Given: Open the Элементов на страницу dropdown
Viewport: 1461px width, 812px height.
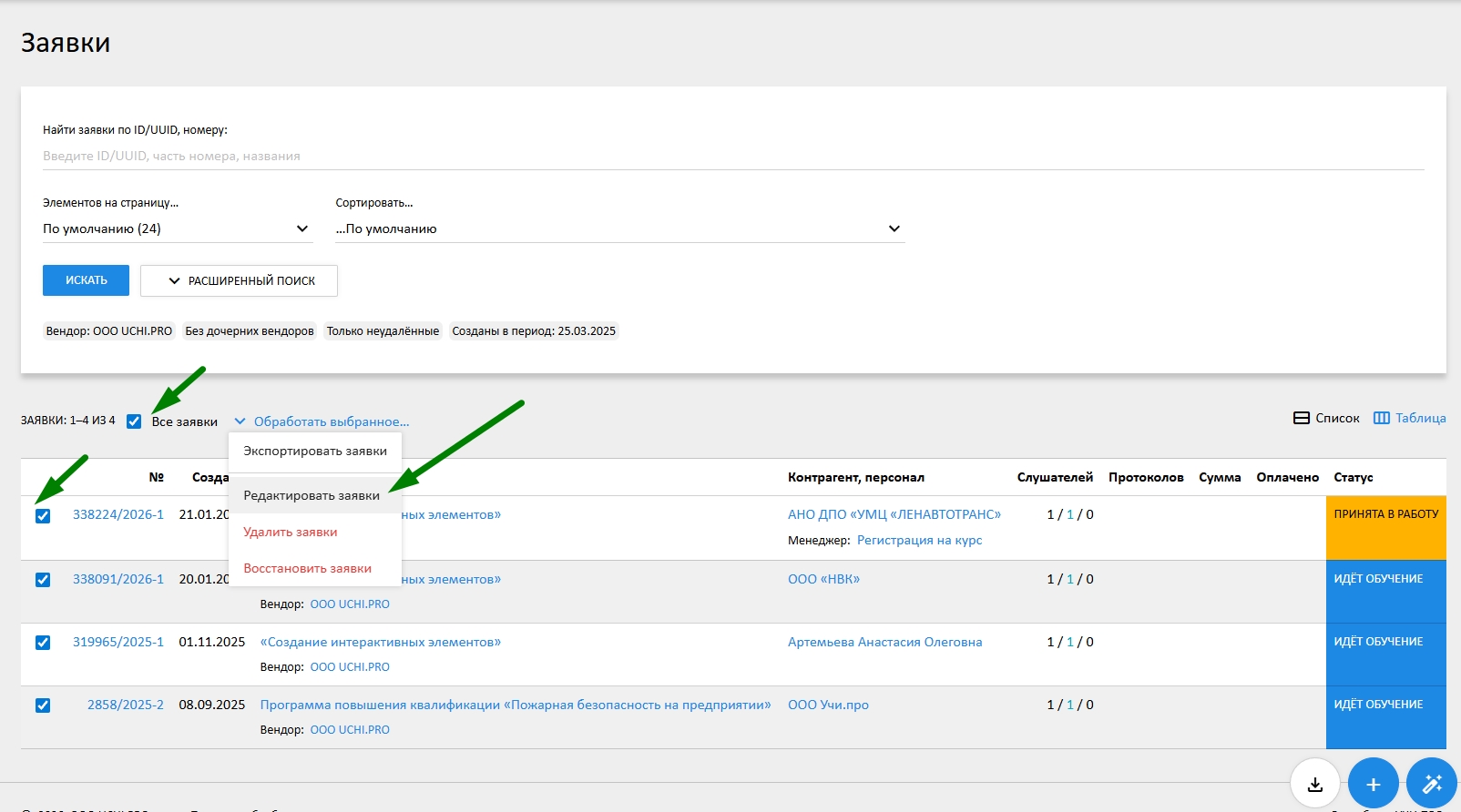Looking at the screenshot, I should (x=177, y=228).
